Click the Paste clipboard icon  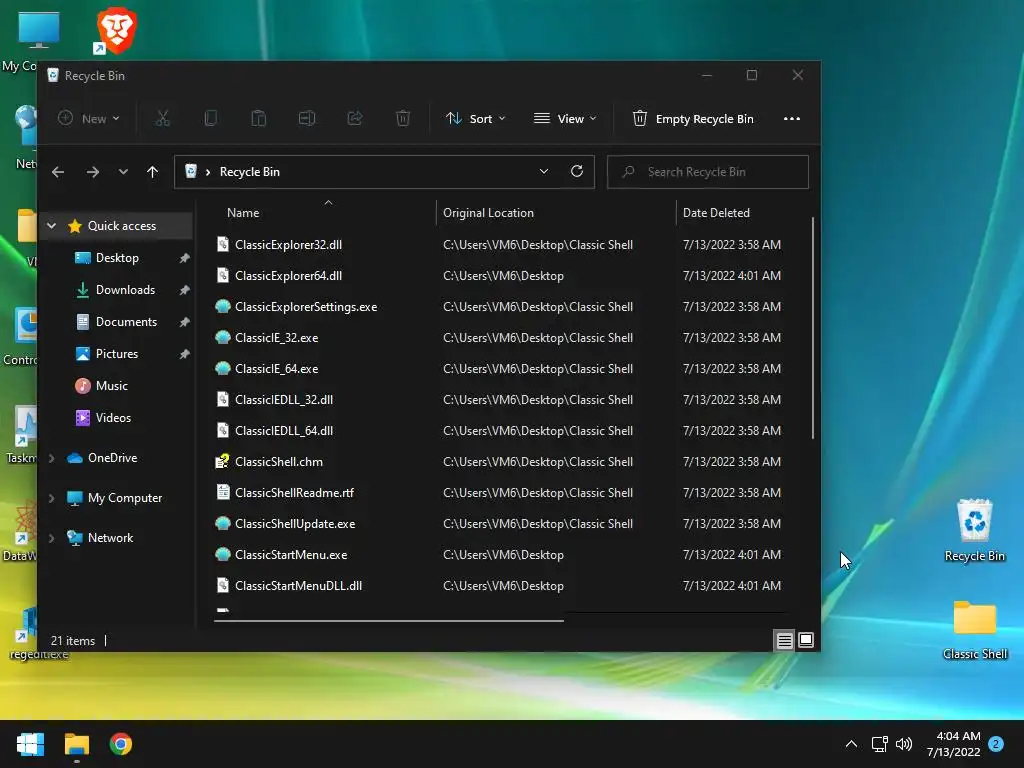[259, 118]
